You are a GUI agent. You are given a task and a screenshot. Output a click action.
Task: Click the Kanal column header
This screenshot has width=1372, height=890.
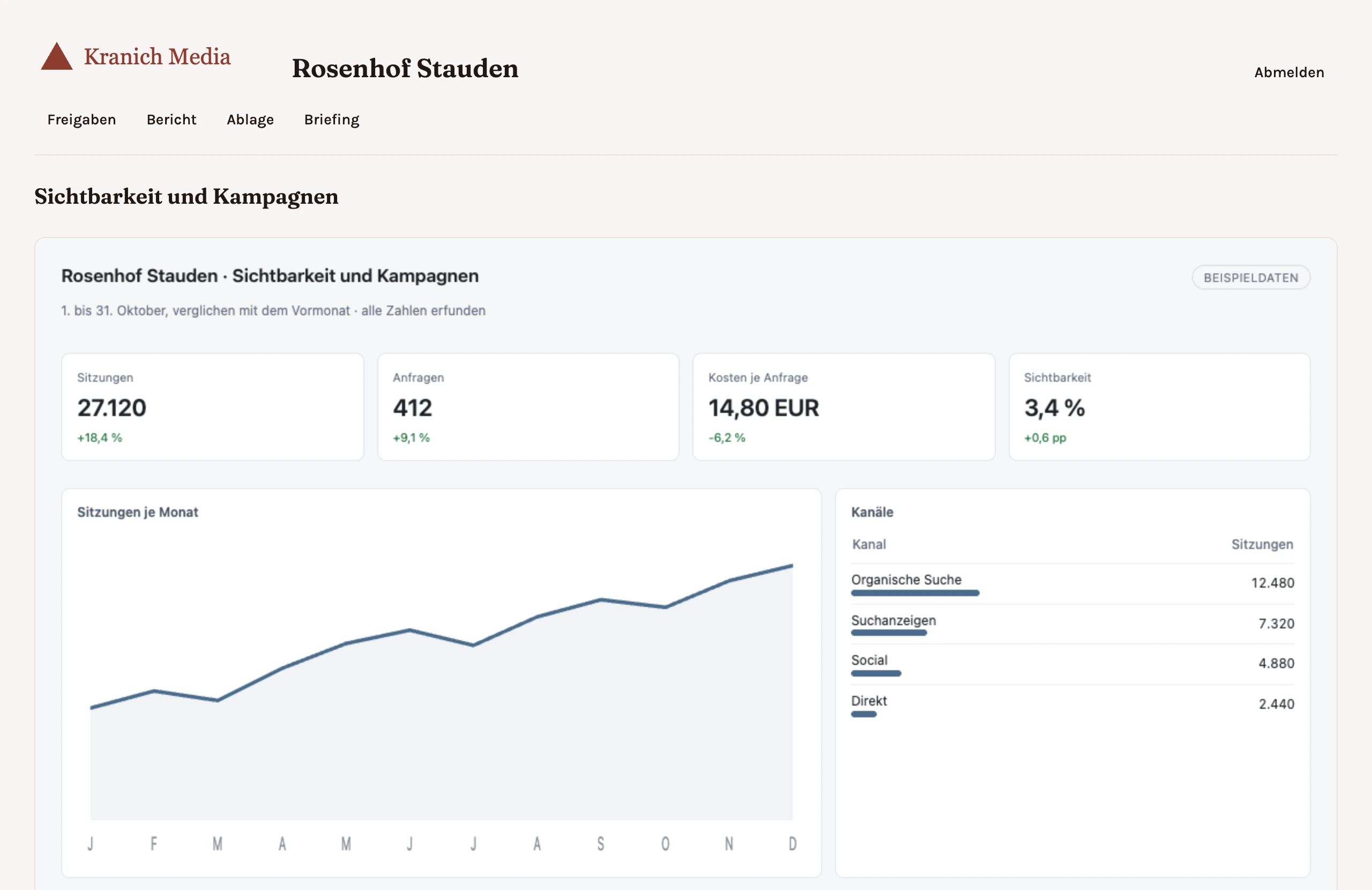tap(869, 544)
